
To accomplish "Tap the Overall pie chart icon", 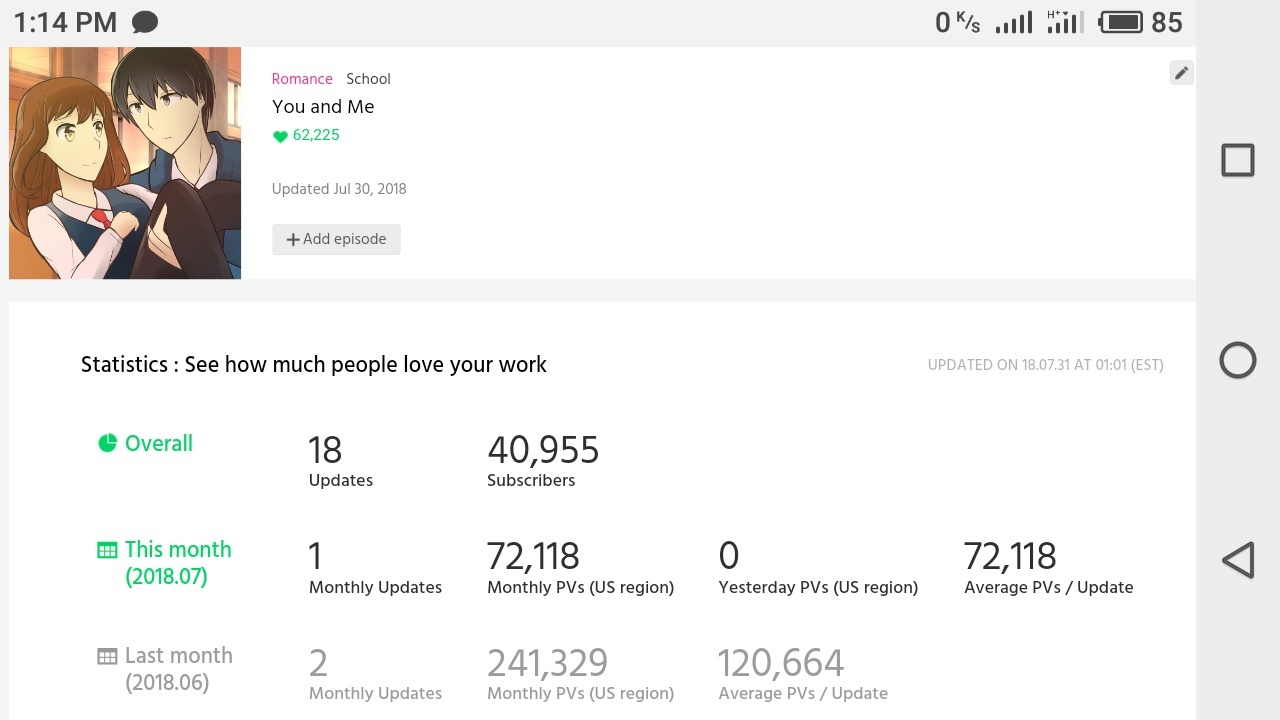I will click(107, 443).
